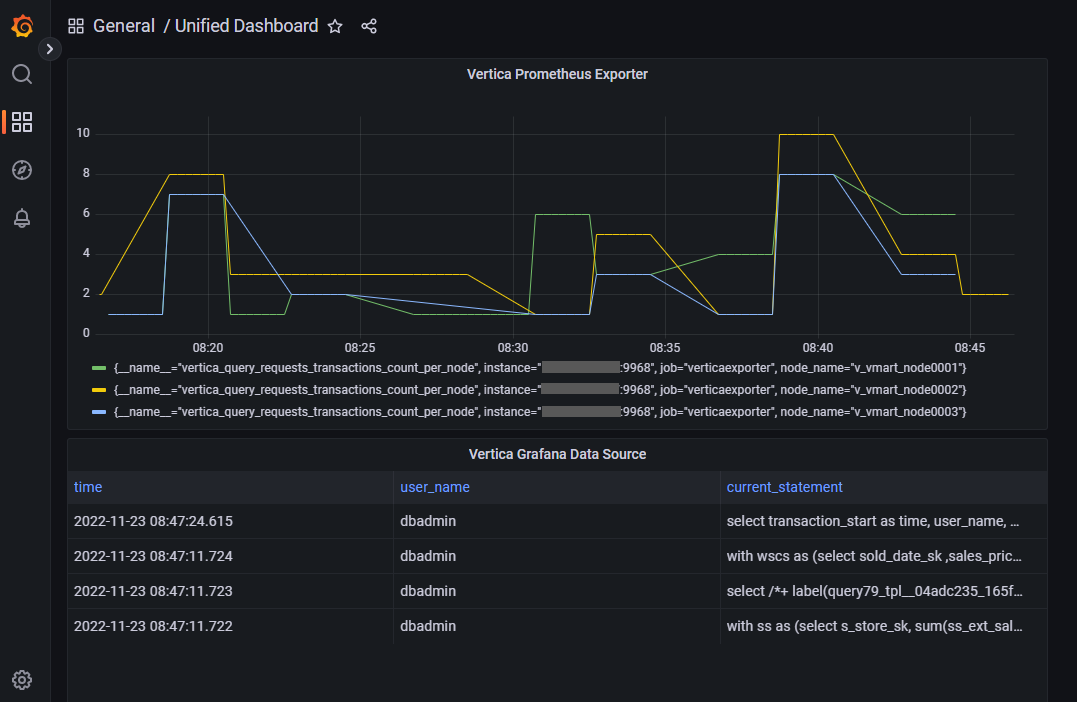This screenshot has width=1077, height=702.
Task: Open Vertica Grafana Data Source panel title menu
Action: (557, 454)
